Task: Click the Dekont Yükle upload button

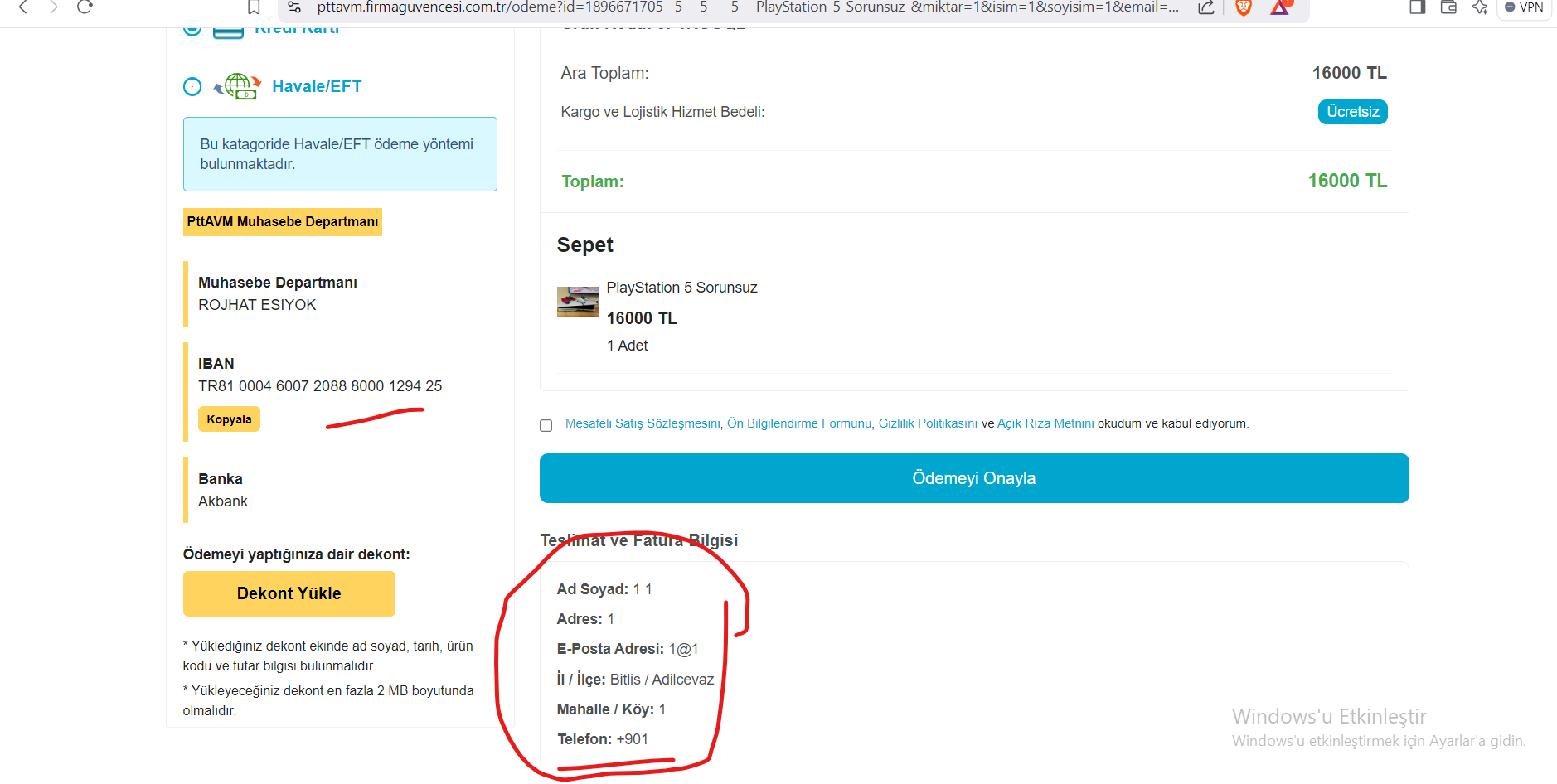Action: click(289, 593)
